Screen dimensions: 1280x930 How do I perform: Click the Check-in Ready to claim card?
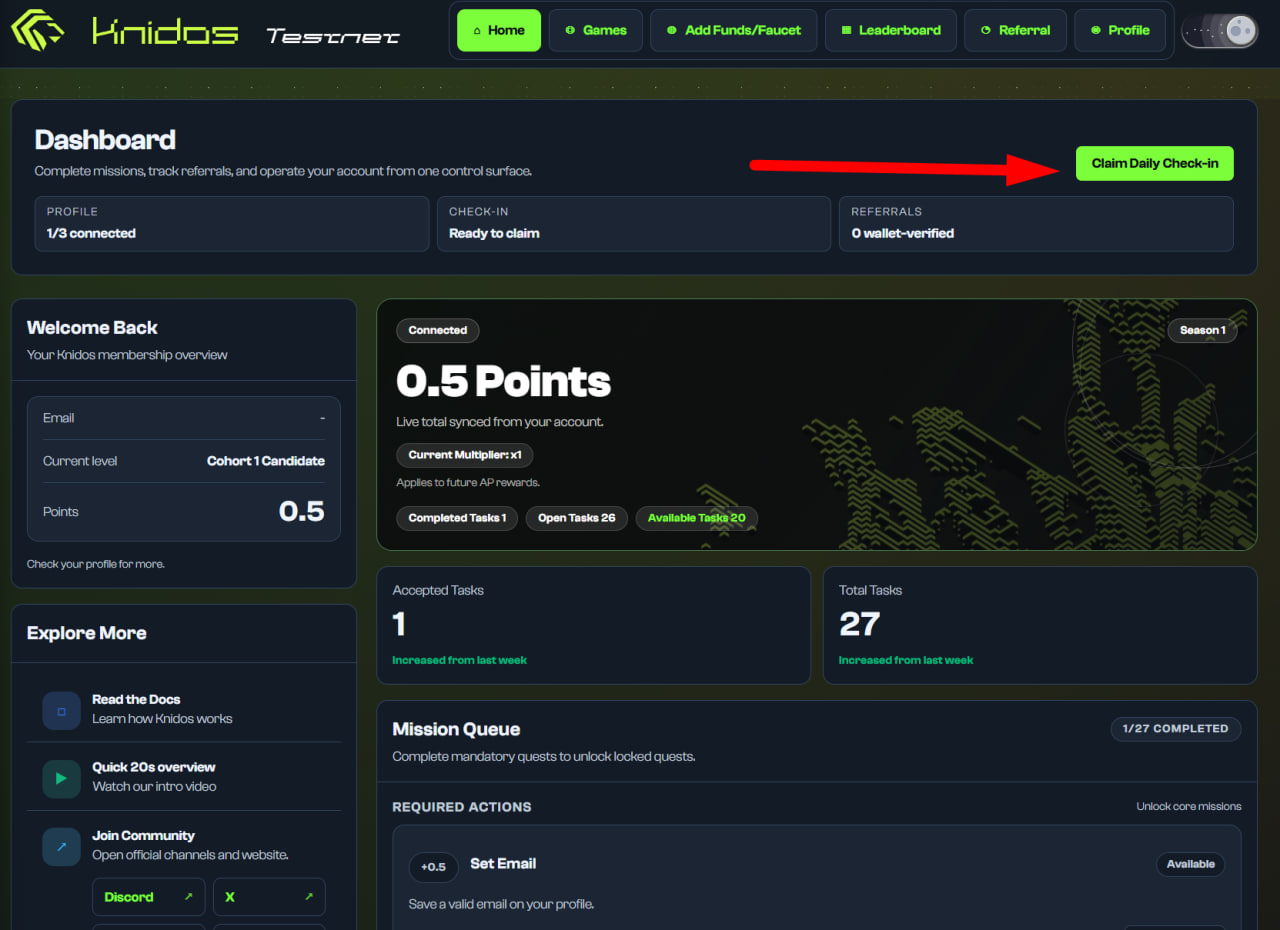point(634,223)
